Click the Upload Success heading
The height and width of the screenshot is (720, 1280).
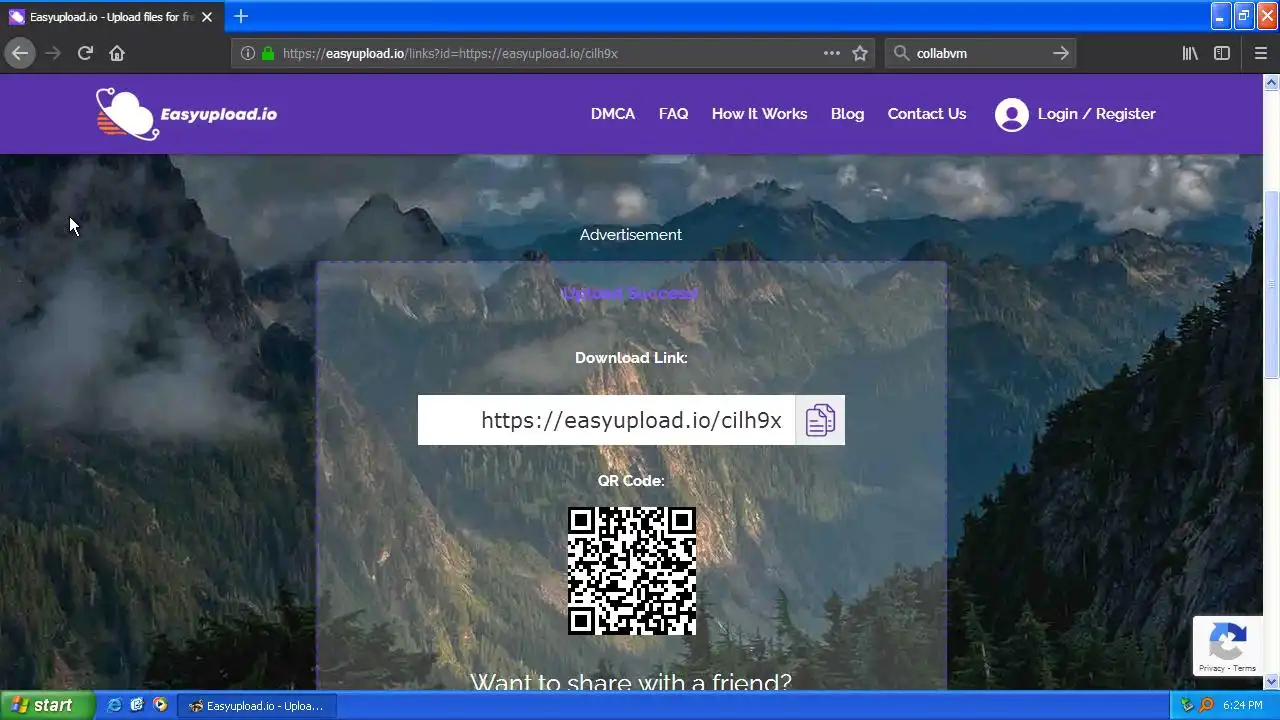pos(630,293)
